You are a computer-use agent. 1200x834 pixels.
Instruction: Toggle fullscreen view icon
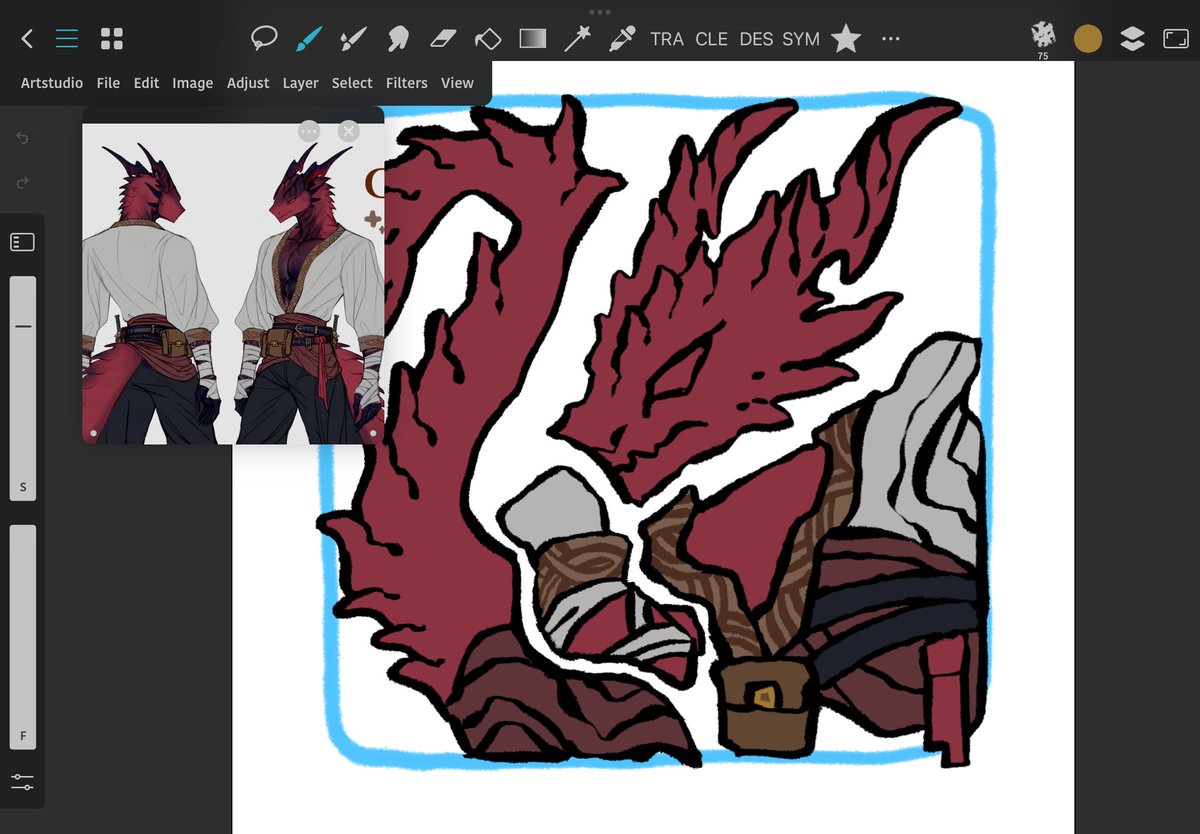coord(1175,39)
